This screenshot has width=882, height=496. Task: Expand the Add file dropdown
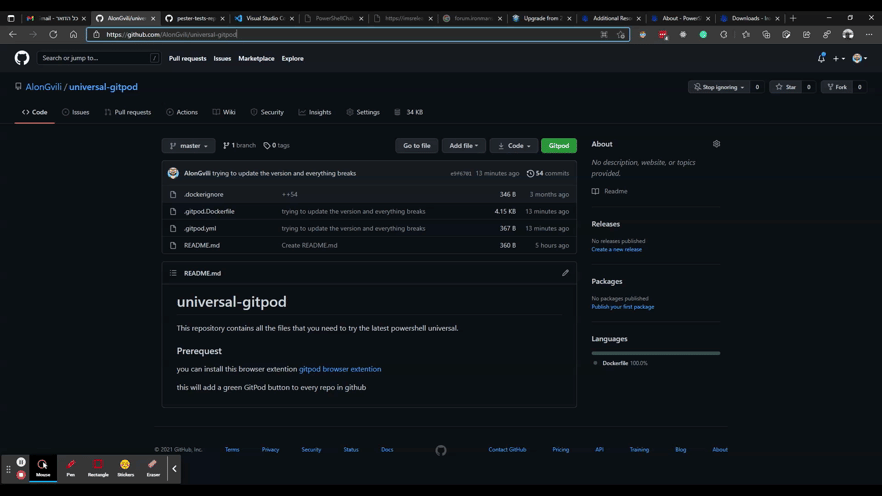tap(464, 146)
